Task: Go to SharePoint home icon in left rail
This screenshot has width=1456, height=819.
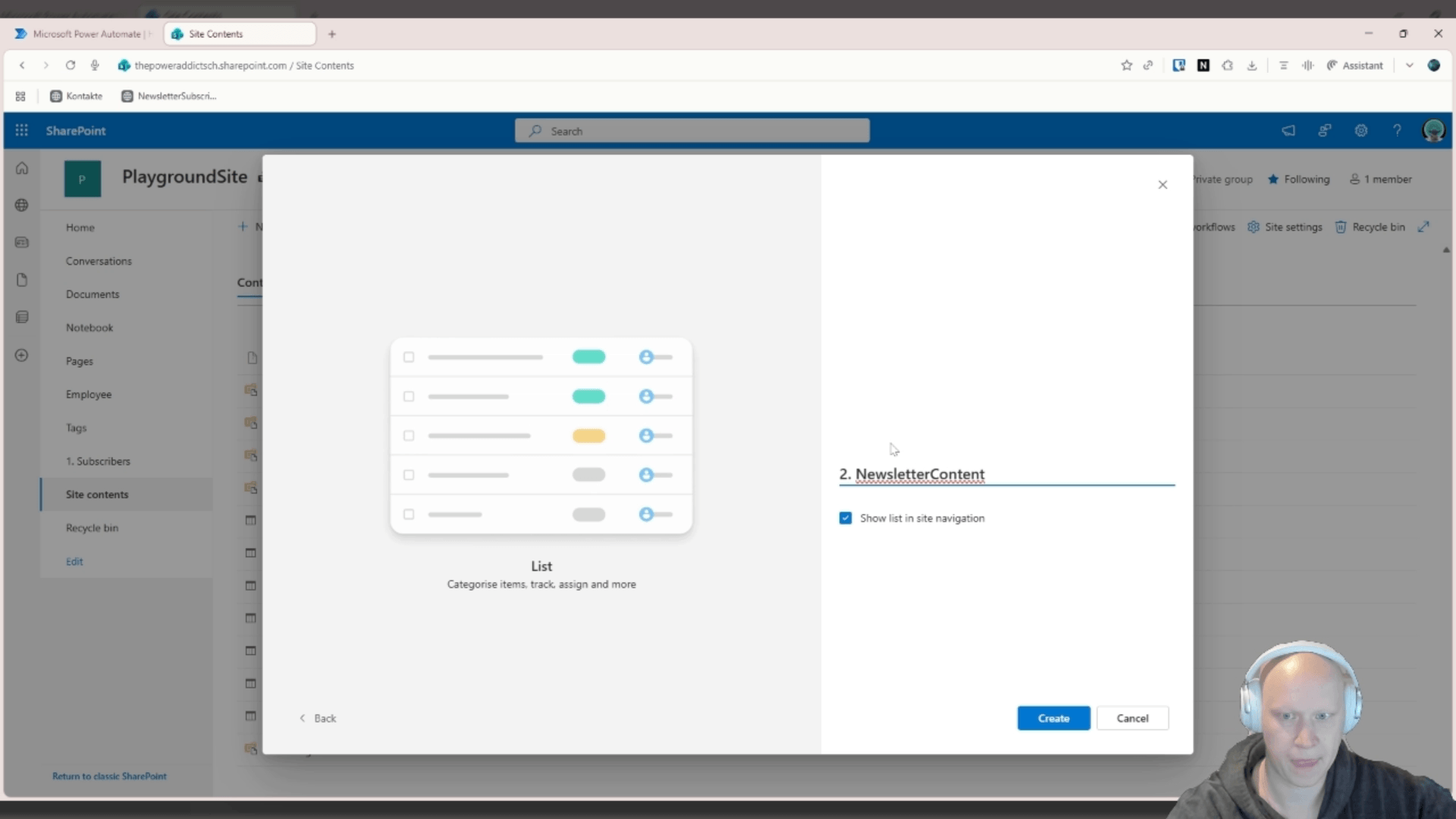Action: [x=22, y=168]
